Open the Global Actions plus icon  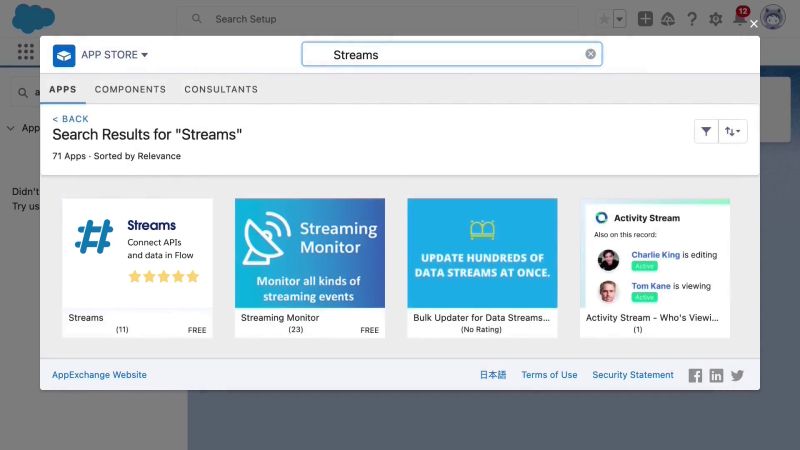[x=645, y=19]
